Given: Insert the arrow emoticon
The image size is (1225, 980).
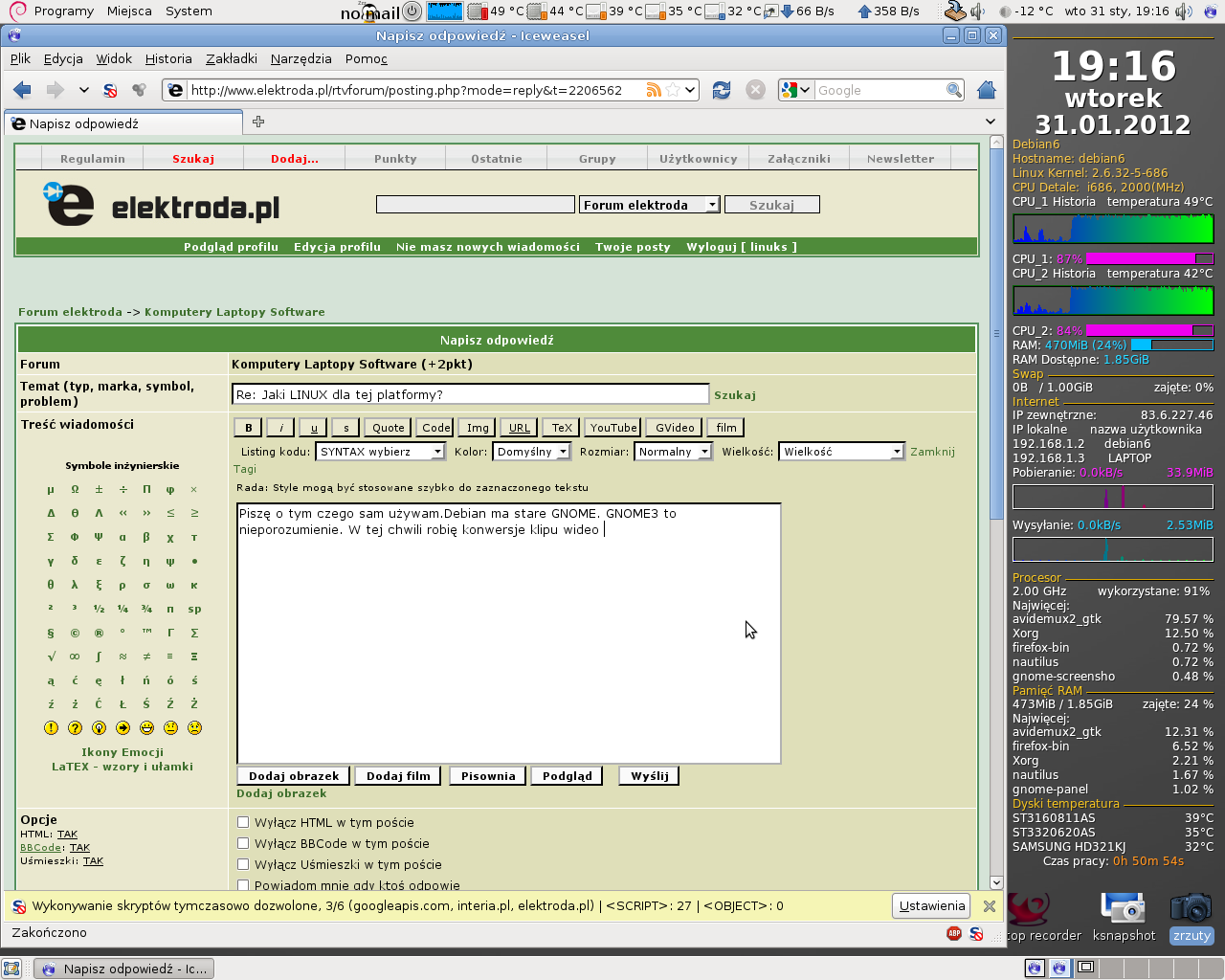Looking at the screenshot, I should click(122, 728).
